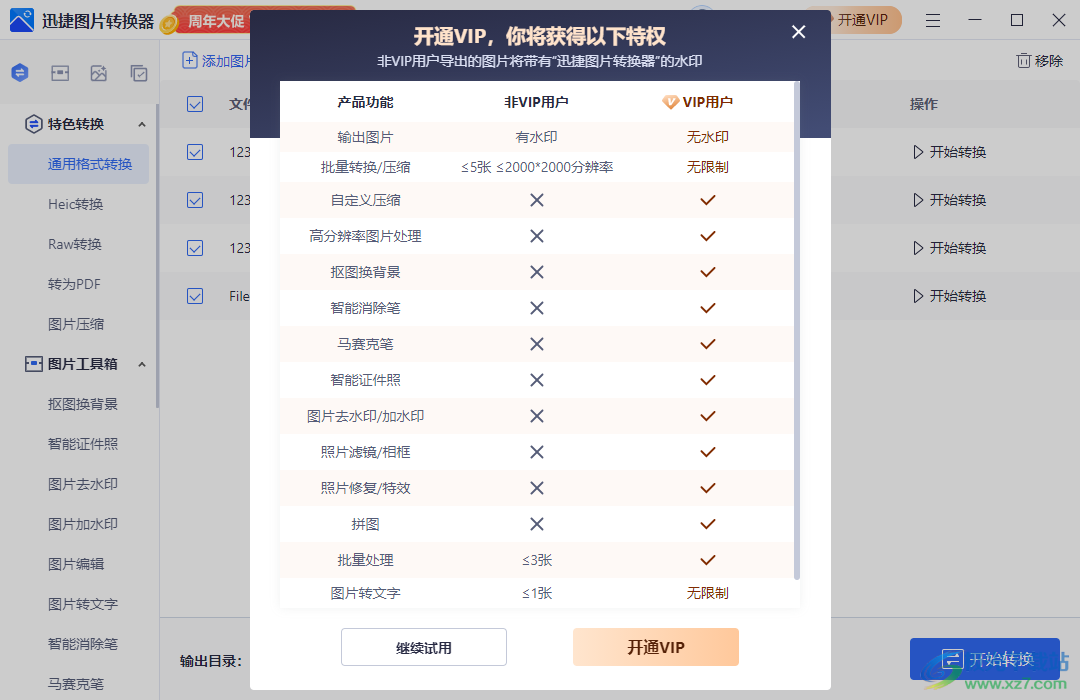Click the 特色转换 section icon
Viewport: 1080px width, 700px height.
33,124
